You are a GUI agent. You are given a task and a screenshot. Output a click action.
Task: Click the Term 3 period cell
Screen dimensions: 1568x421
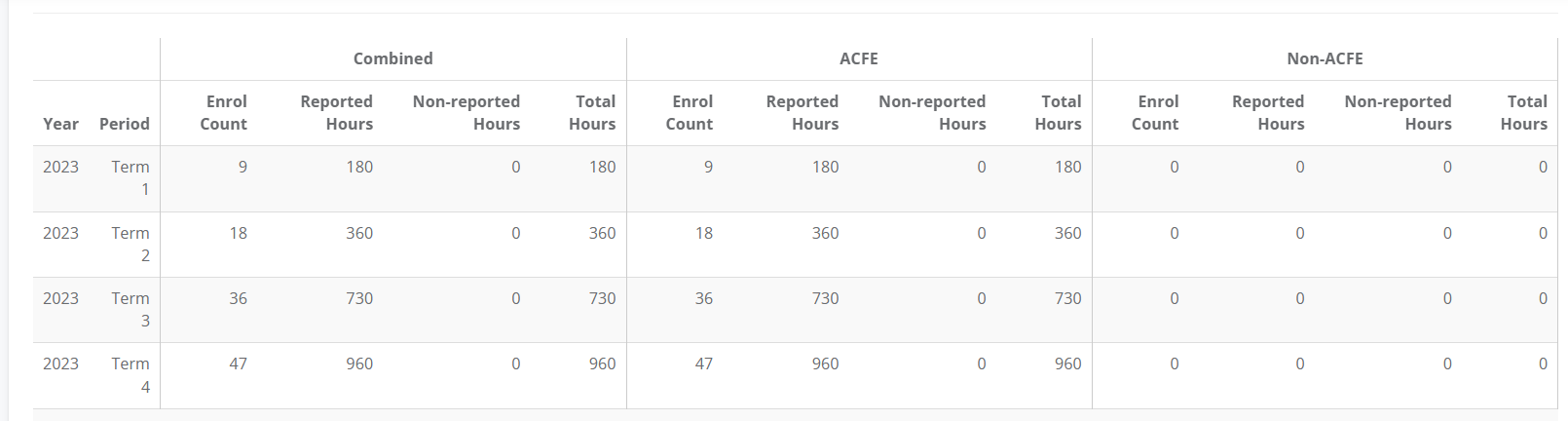click(131, 309)
